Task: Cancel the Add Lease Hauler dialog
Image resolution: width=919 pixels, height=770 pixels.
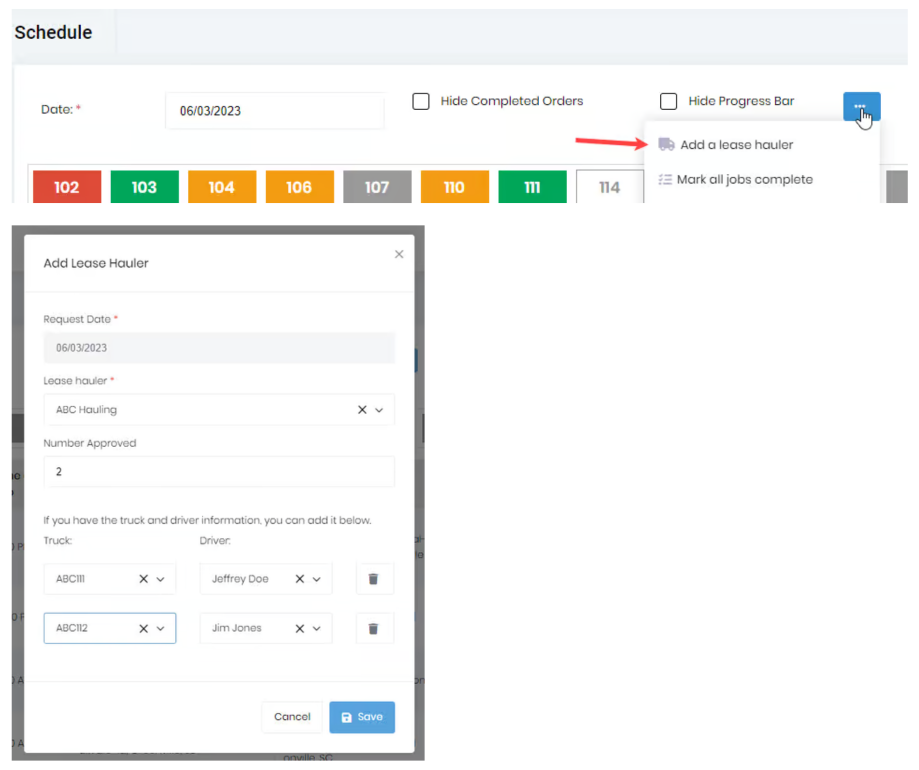Action: pyautogui.click(x=292, y=717)
